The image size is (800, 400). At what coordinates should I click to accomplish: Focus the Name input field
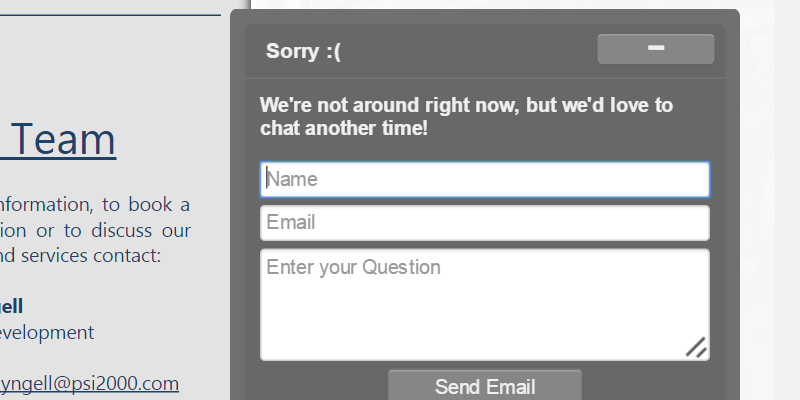point(485,180)
